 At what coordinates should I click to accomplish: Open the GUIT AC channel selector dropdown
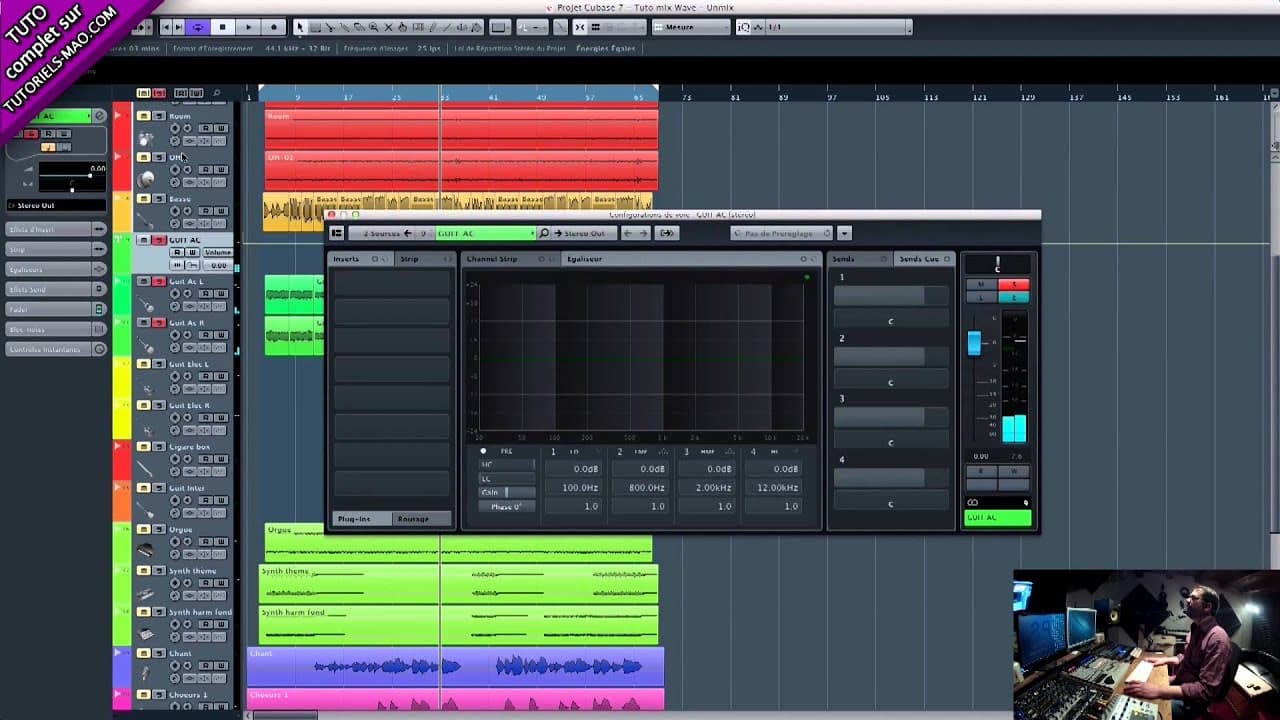pyautogui.click(x=485, y=233)
